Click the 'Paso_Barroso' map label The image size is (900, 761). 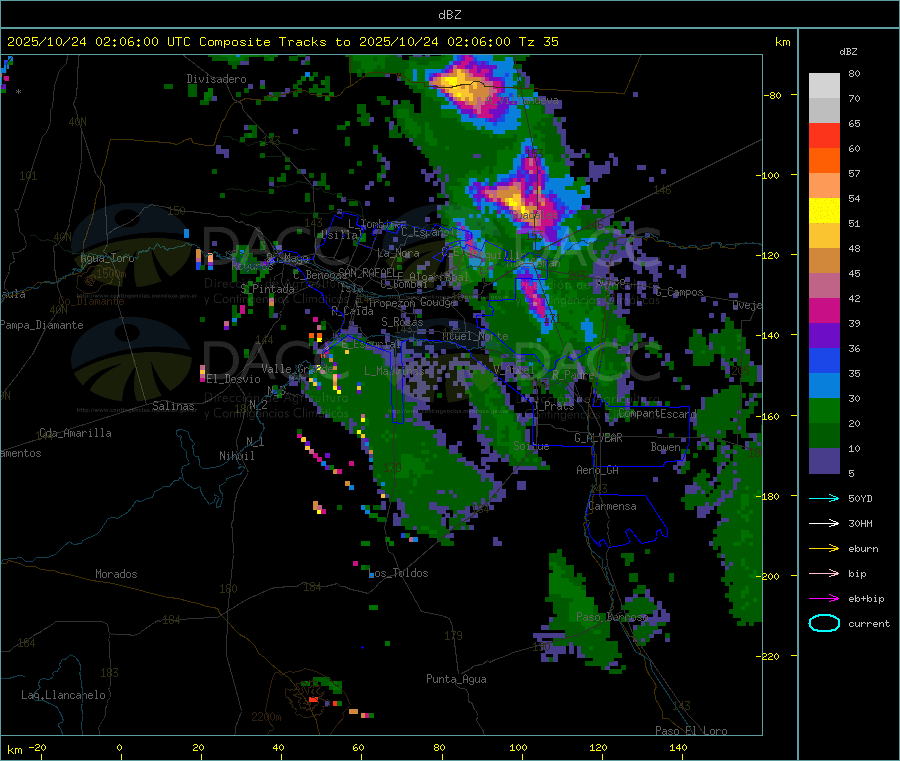[x=612, y=617]
